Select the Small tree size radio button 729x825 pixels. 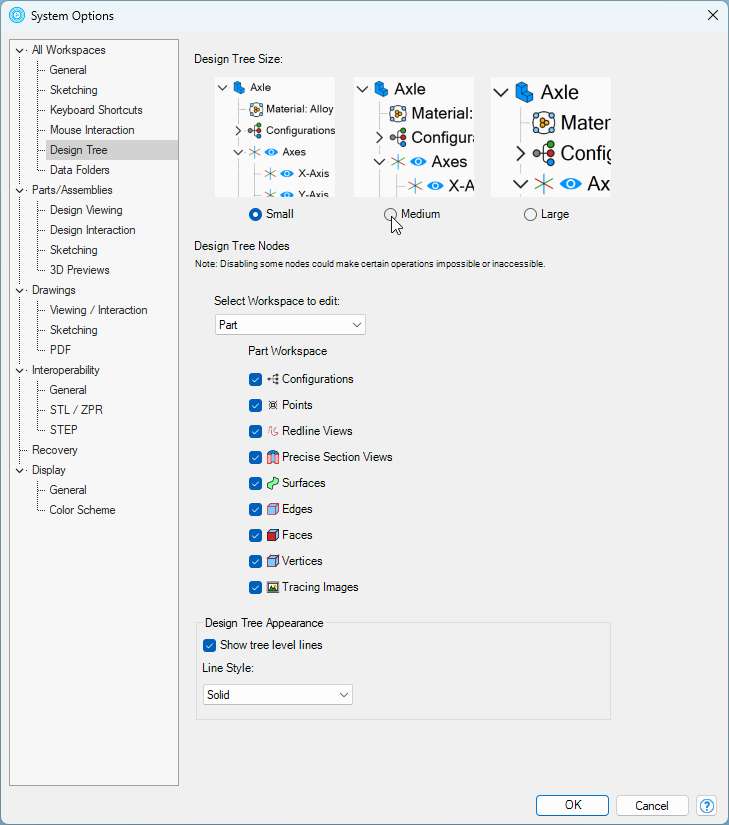click(x=255, y=214)
